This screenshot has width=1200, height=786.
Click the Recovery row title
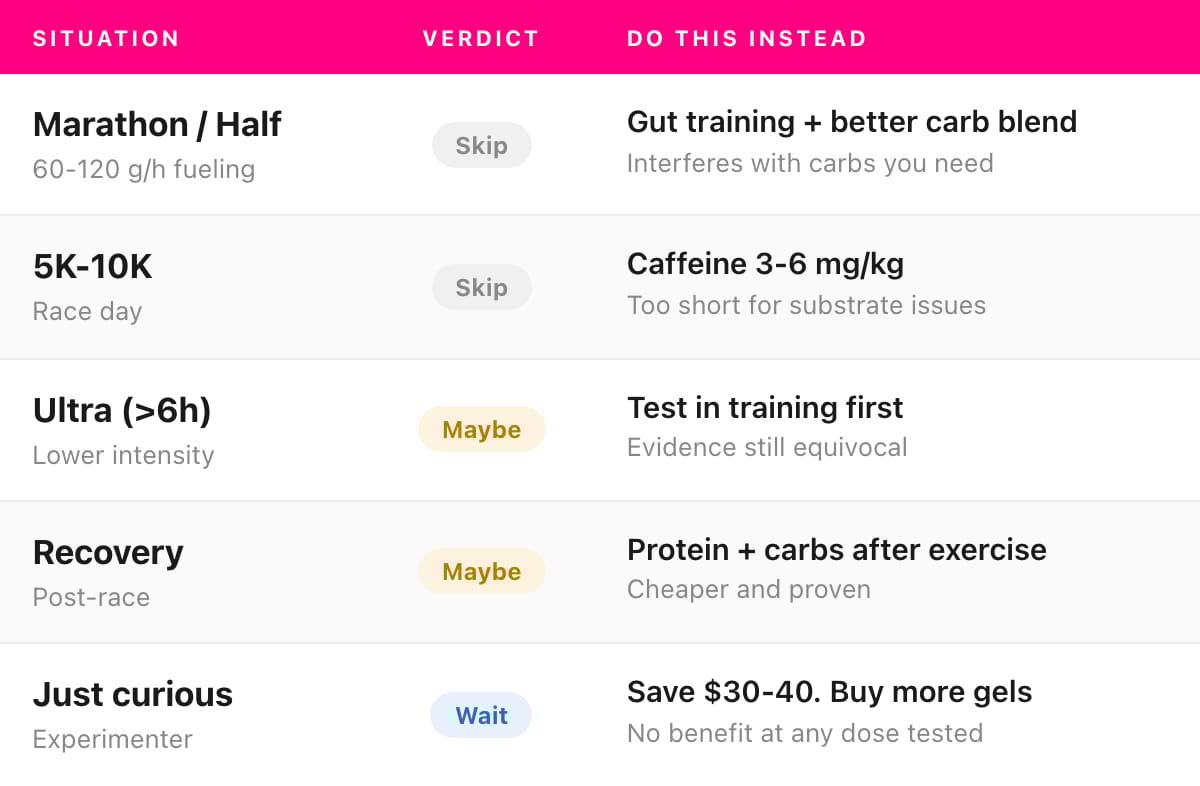[108, 553]
